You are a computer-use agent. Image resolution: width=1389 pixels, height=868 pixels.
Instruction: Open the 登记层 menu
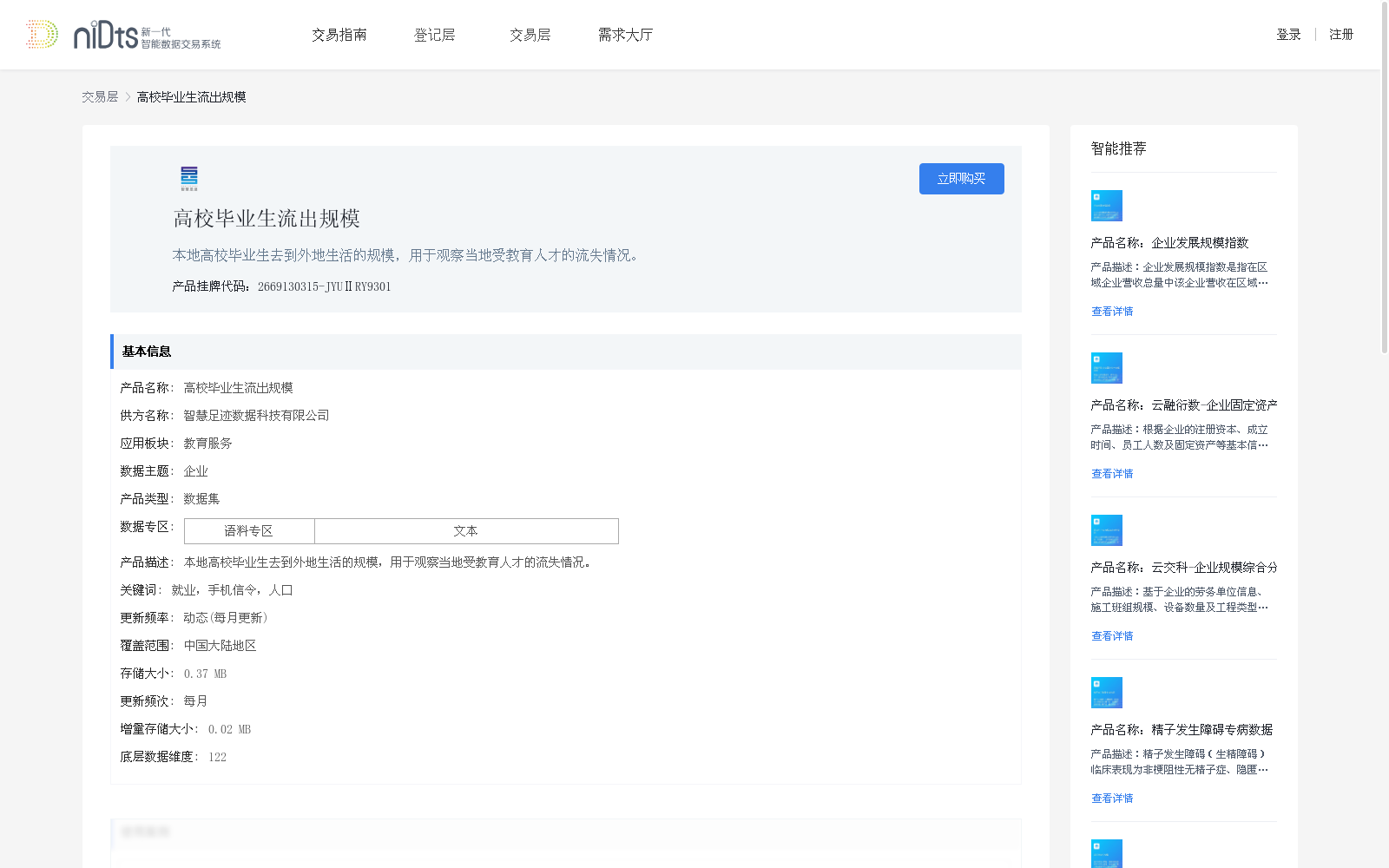(435, 35)
